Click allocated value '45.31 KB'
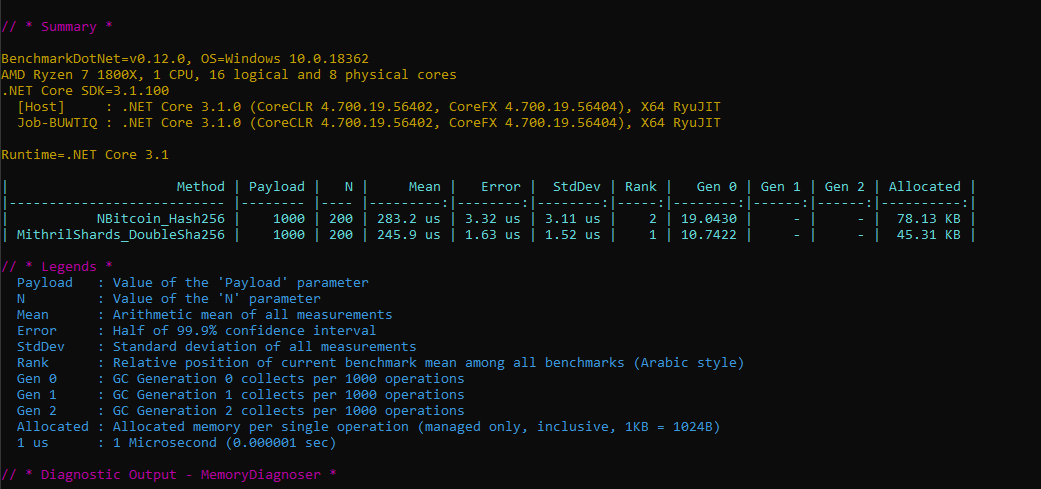 pyautogui.click(x=929, y=234)
